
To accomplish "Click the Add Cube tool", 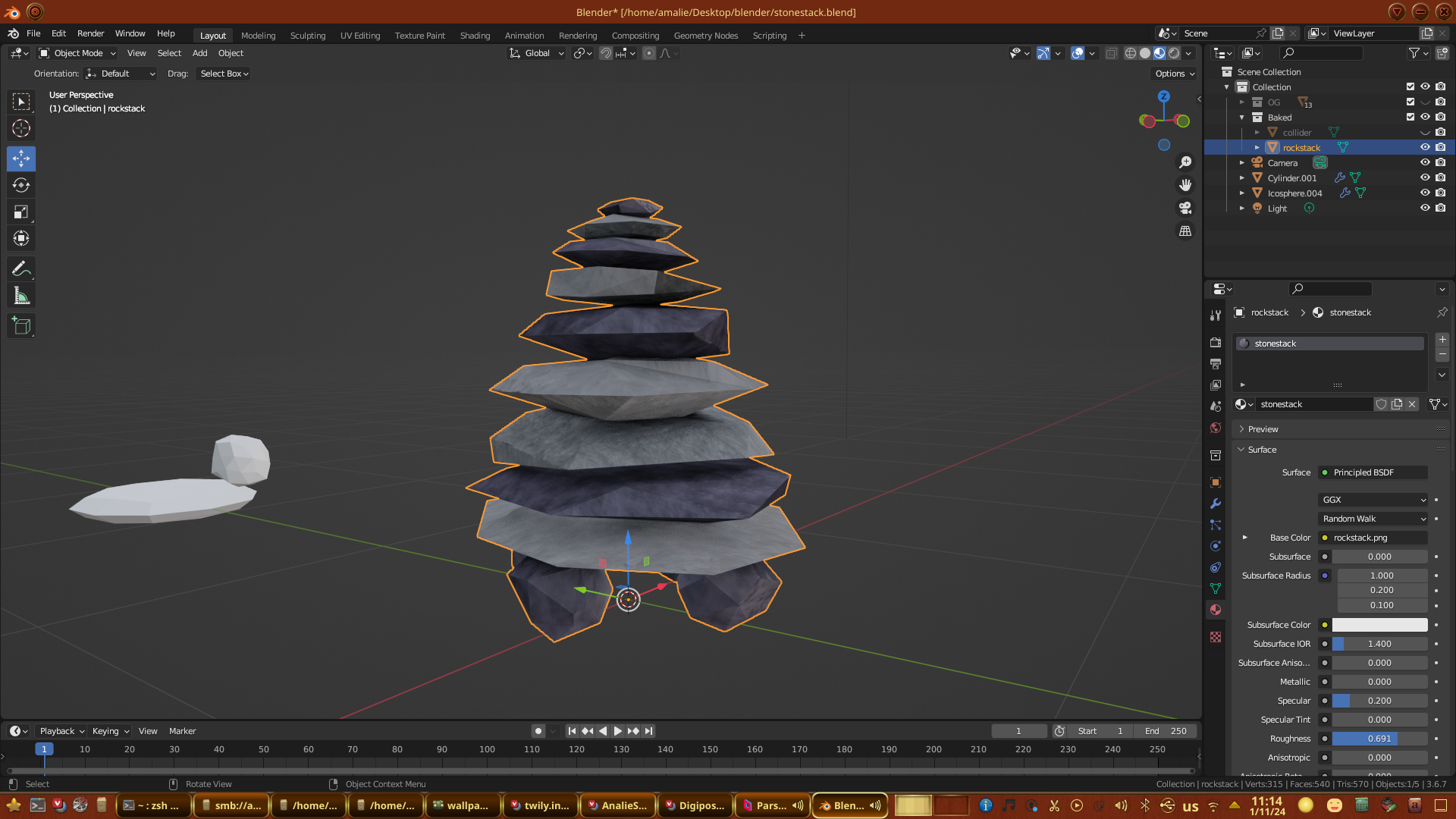I will 21,326.
